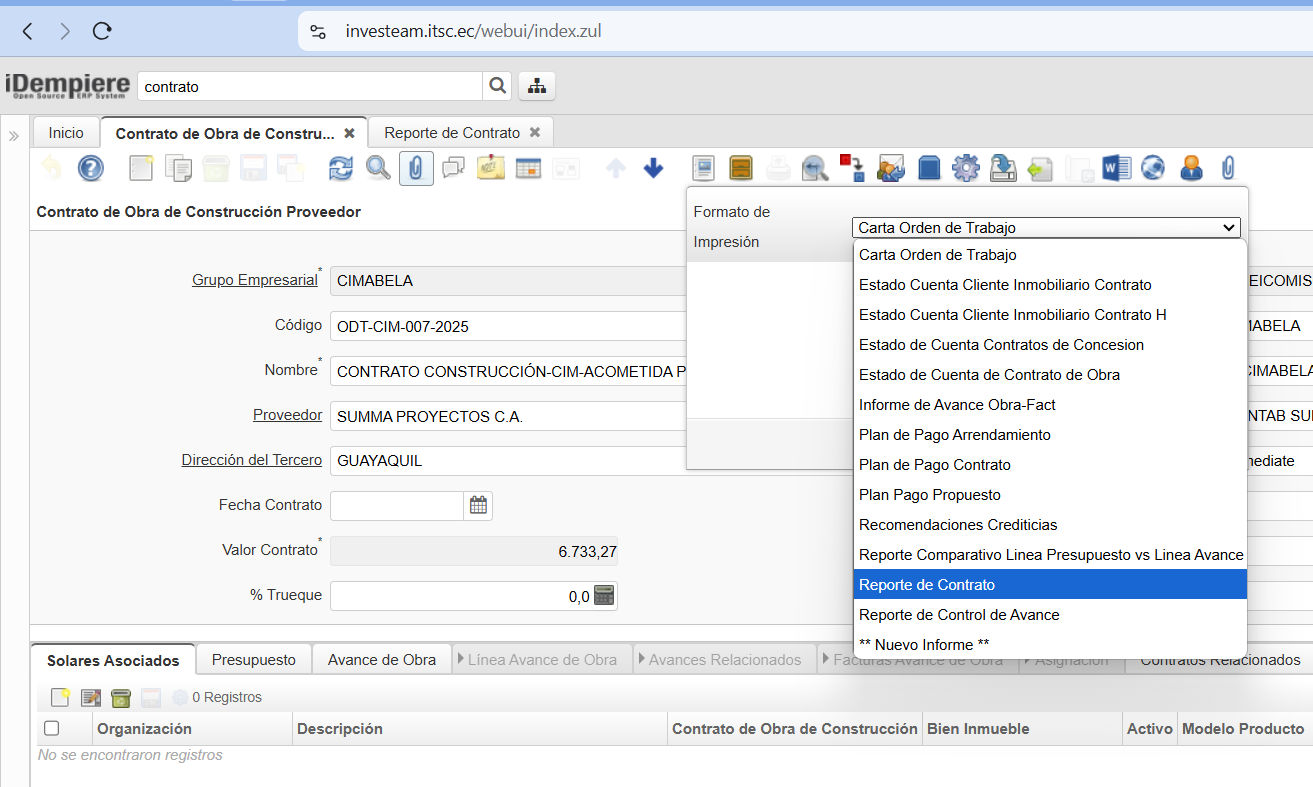Viewport: 1313px width, 787px height.
Task: Choose 'Plan de Pago Contrato' from list
Action: pos(934,465)
